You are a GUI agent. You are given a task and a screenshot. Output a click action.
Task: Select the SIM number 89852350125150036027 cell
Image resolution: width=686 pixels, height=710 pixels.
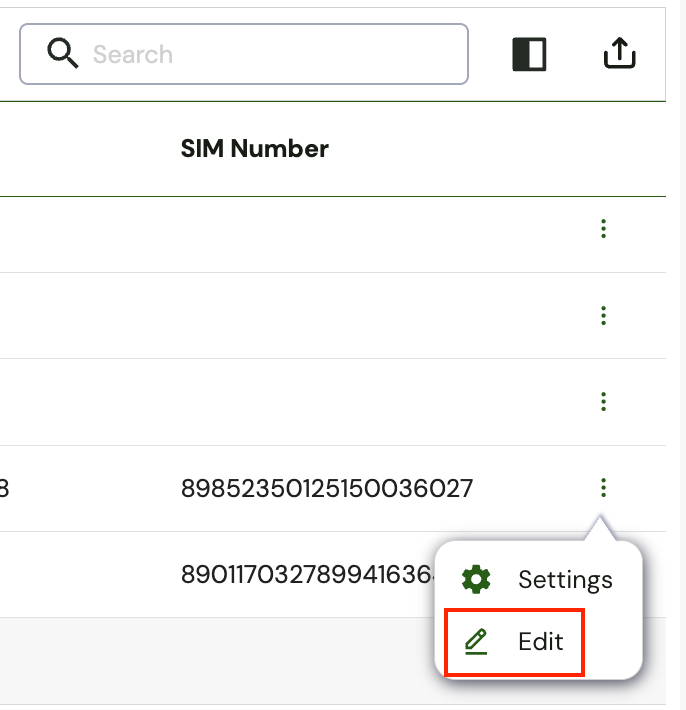[326, 489]
